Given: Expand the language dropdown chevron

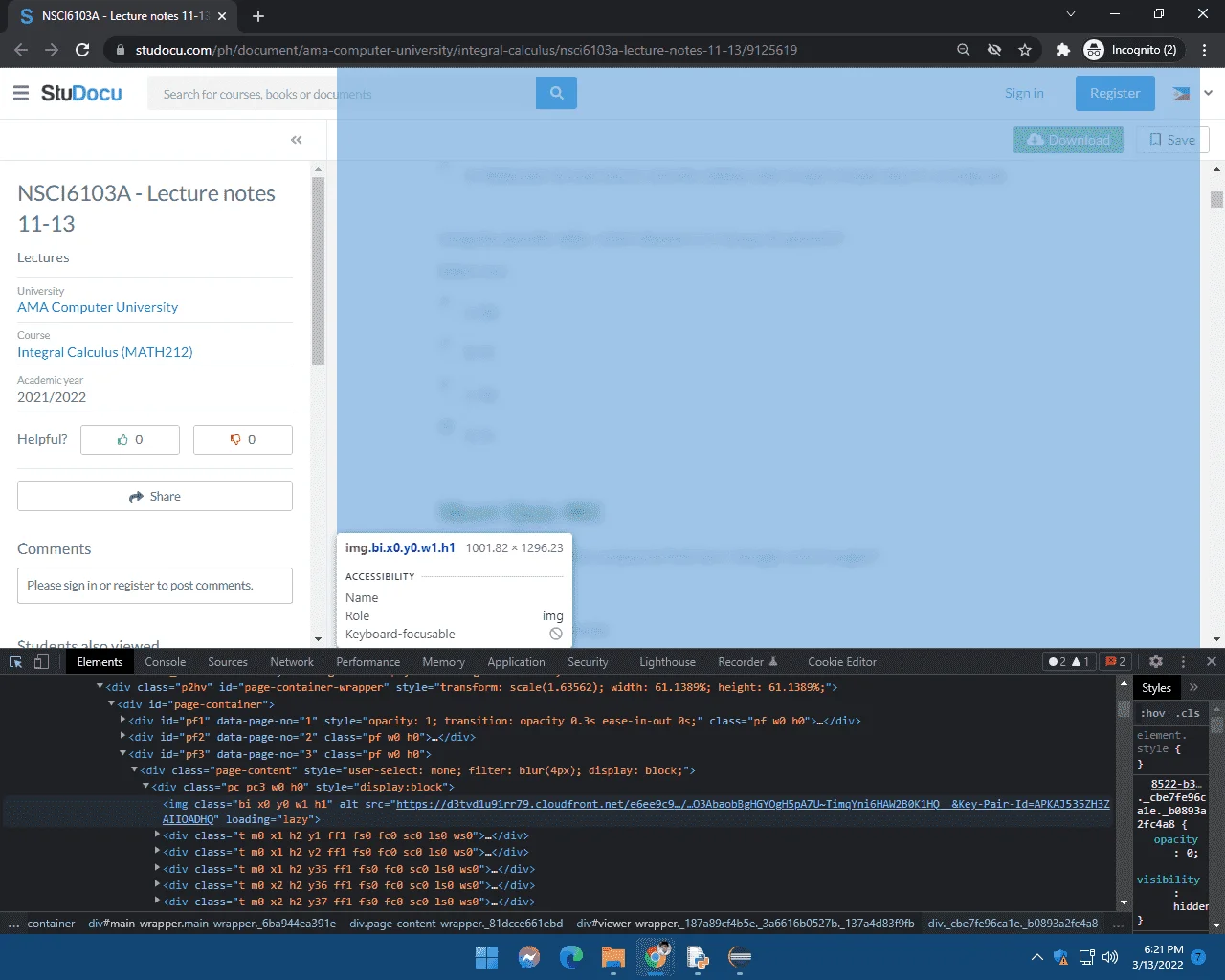Looking at the screenshot, I should [1208, 93].
